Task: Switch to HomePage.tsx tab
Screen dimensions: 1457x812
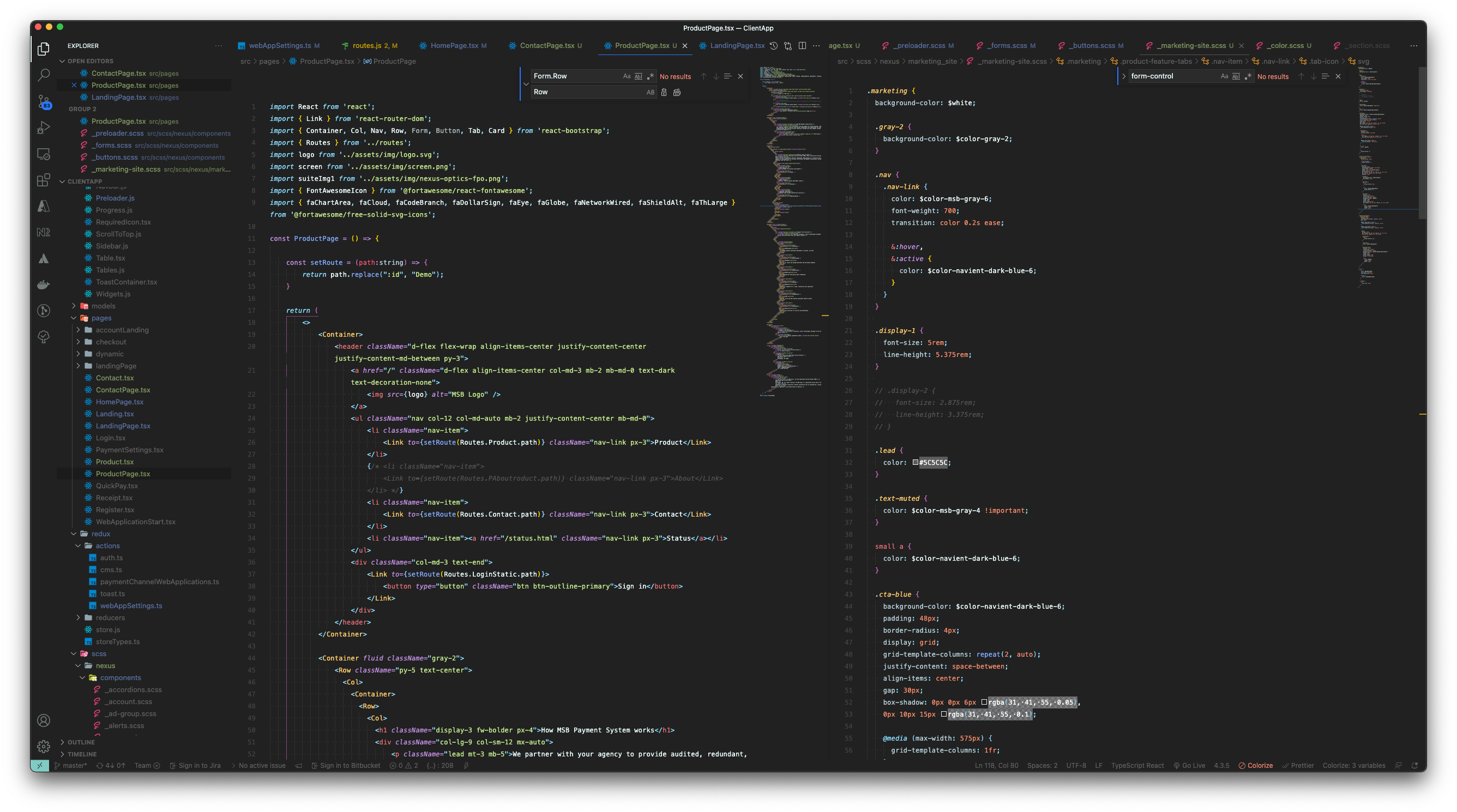Action: [x=454, y=46]
